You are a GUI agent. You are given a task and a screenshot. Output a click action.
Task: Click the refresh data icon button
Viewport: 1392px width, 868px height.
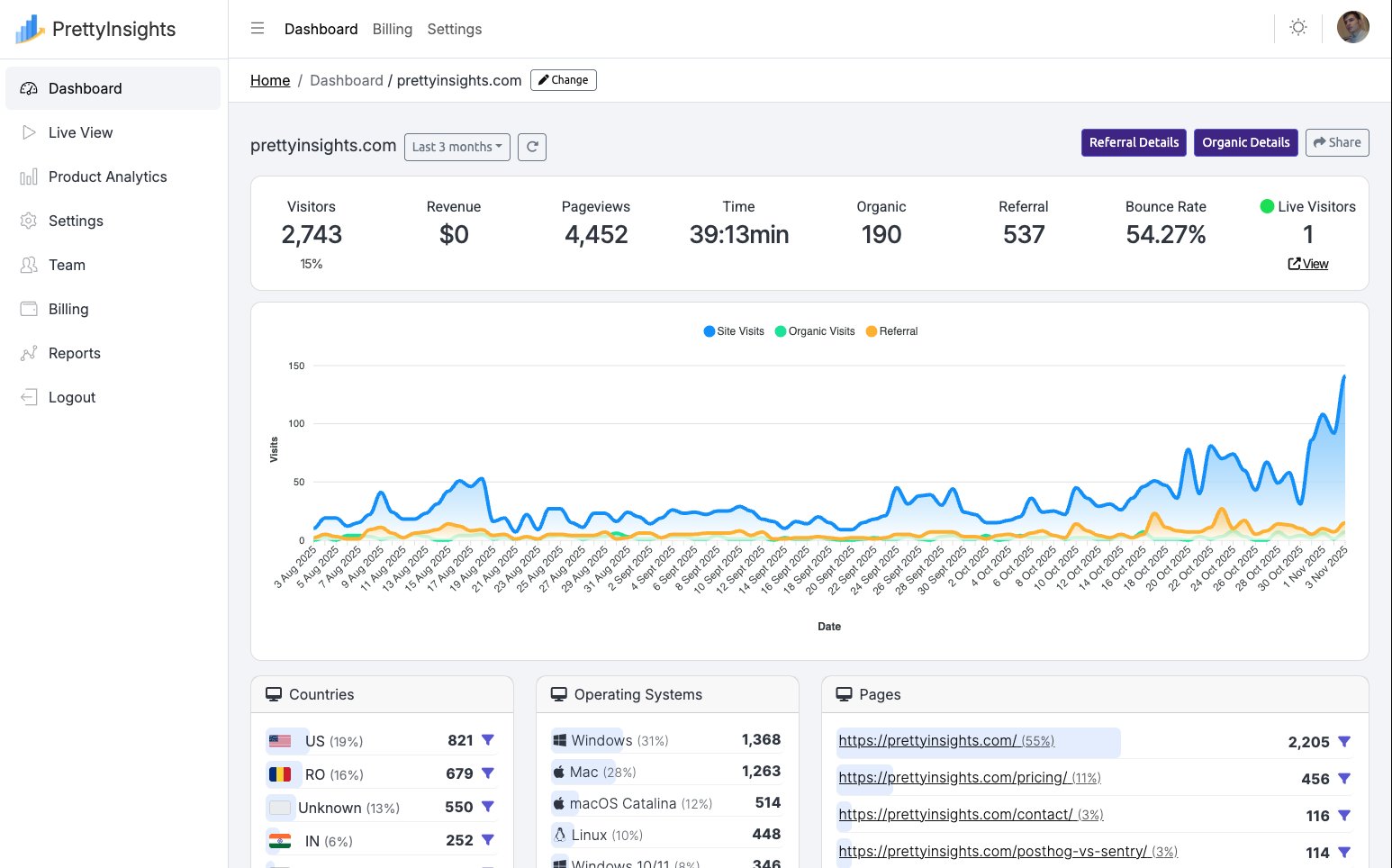(532, 147)
